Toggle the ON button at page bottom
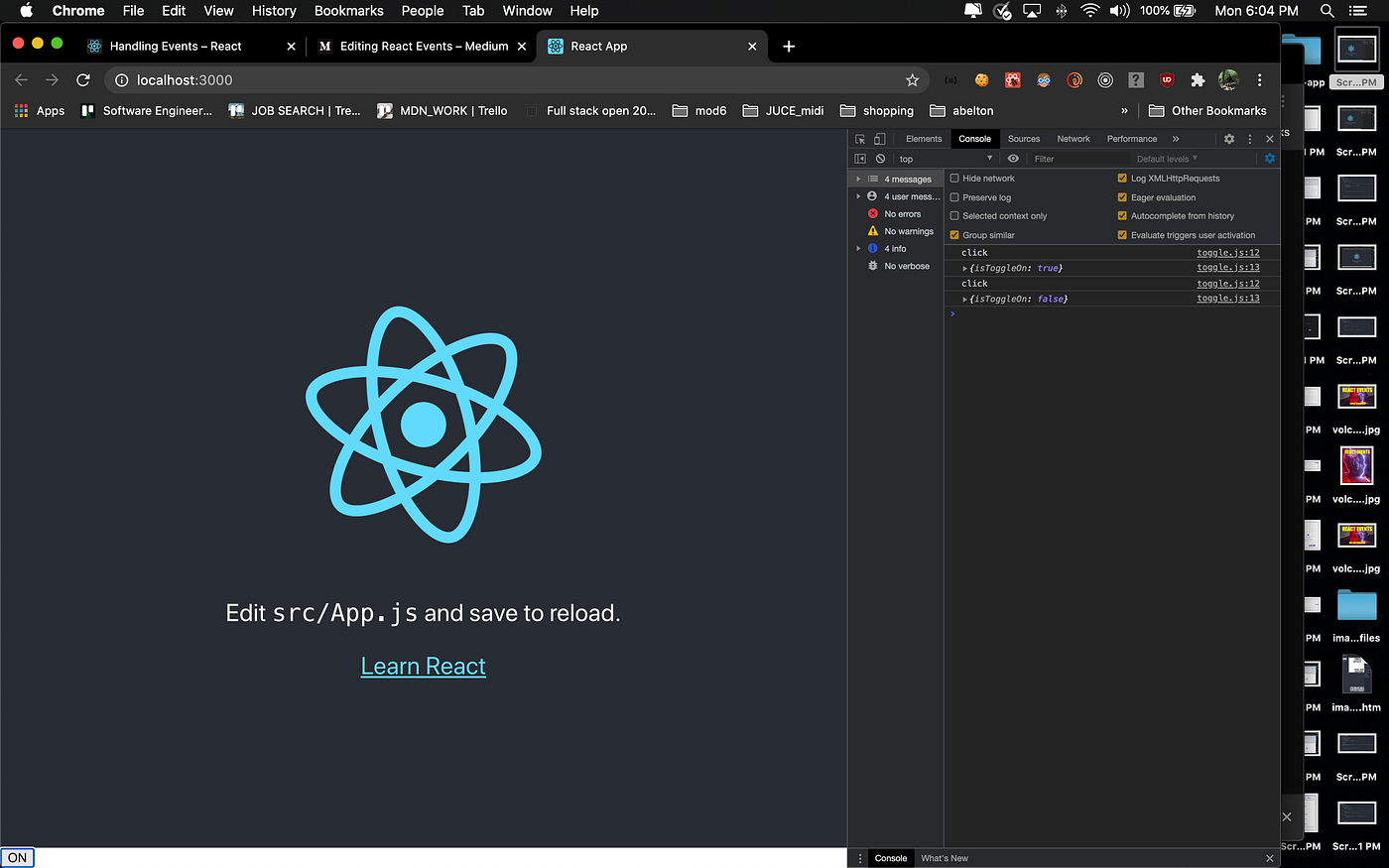Image resolution: width=1389 pixels, height=868 pixels. coord(18,858)
